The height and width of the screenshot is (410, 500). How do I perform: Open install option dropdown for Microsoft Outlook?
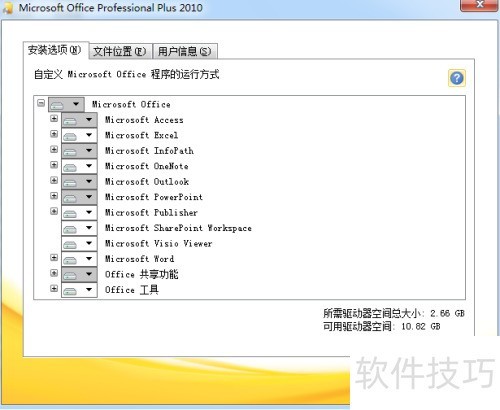[79, 181]
